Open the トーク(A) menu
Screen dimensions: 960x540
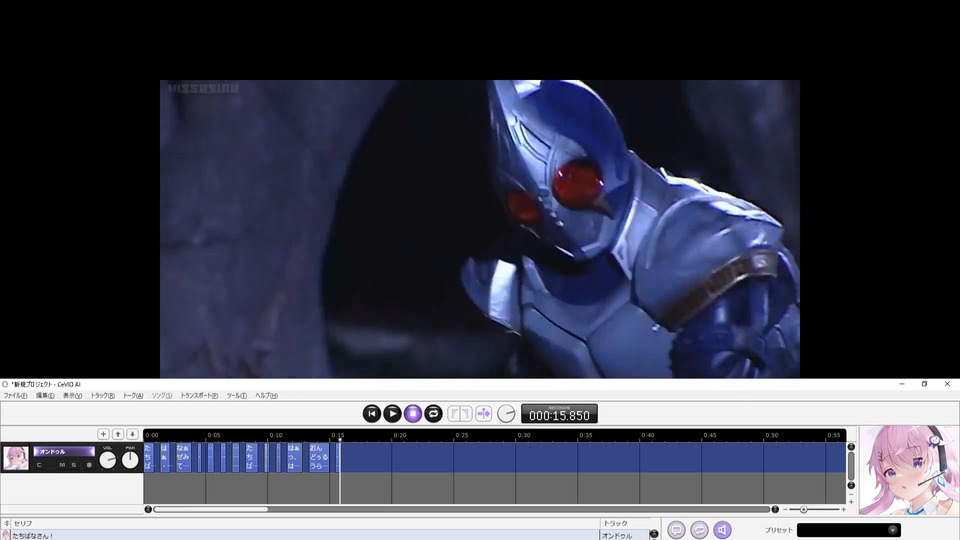[x=133, y=396]
